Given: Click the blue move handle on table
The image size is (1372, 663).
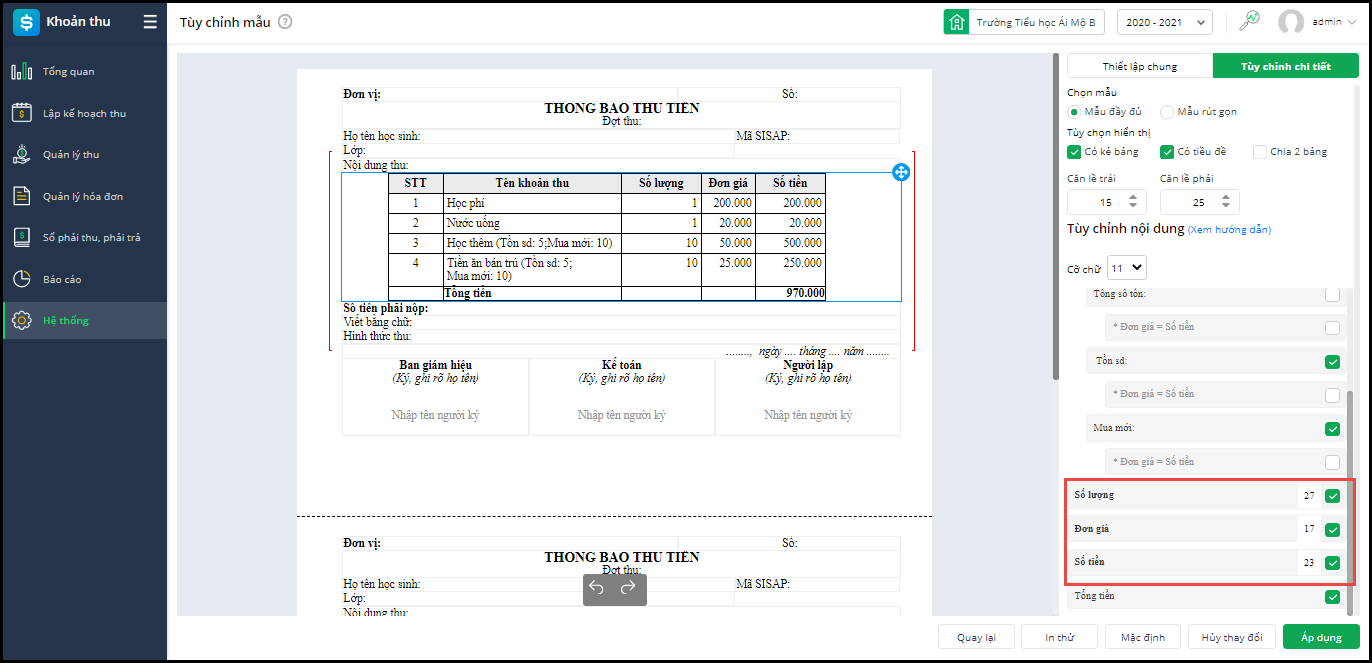Looking at the screenshot, I should (900, 172).
